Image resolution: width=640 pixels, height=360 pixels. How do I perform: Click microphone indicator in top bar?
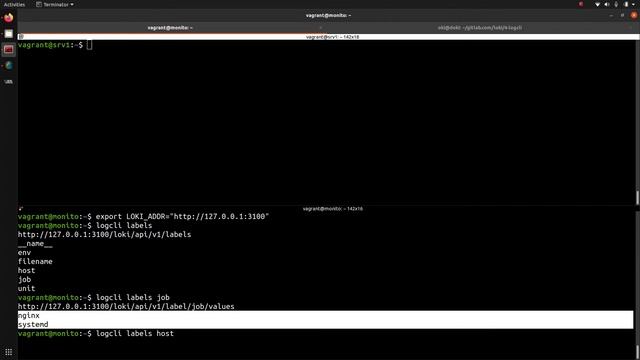point(616,4)
